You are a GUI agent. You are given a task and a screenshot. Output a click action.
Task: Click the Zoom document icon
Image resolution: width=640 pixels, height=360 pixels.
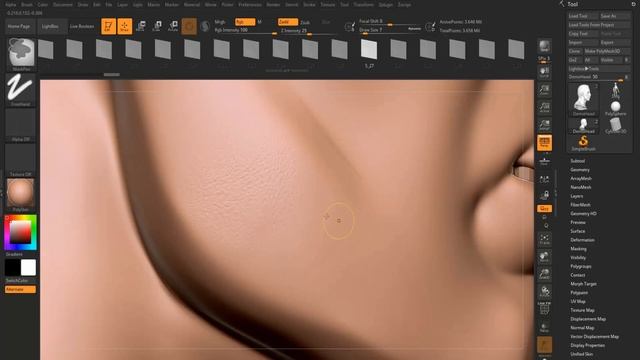tap(544, 90)
